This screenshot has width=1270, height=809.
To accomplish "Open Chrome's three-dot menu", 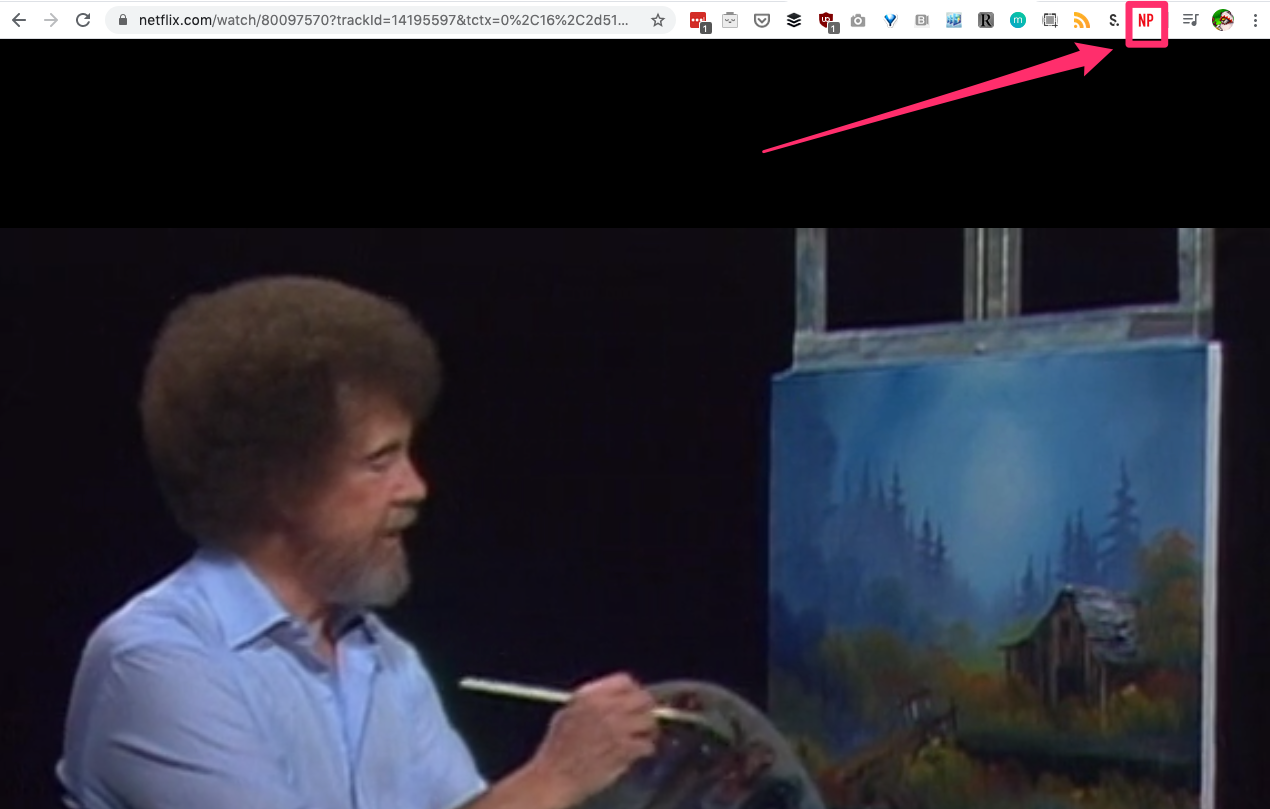I will click(x=1255, y=20).
